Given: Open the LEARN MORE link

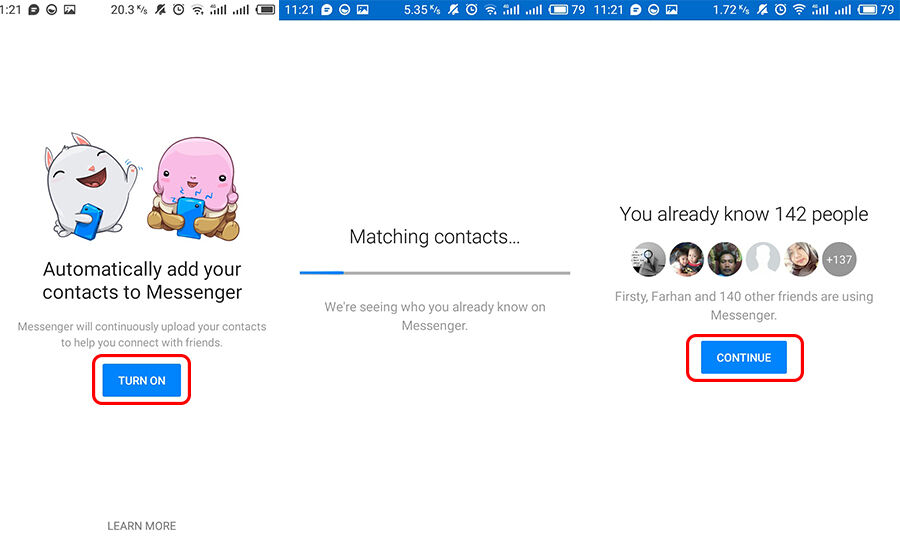Looking at the screenshot, I should 142,526.
